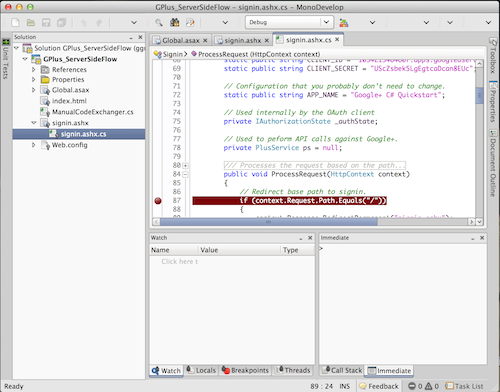Click the Replace toolbar icon

190,22
